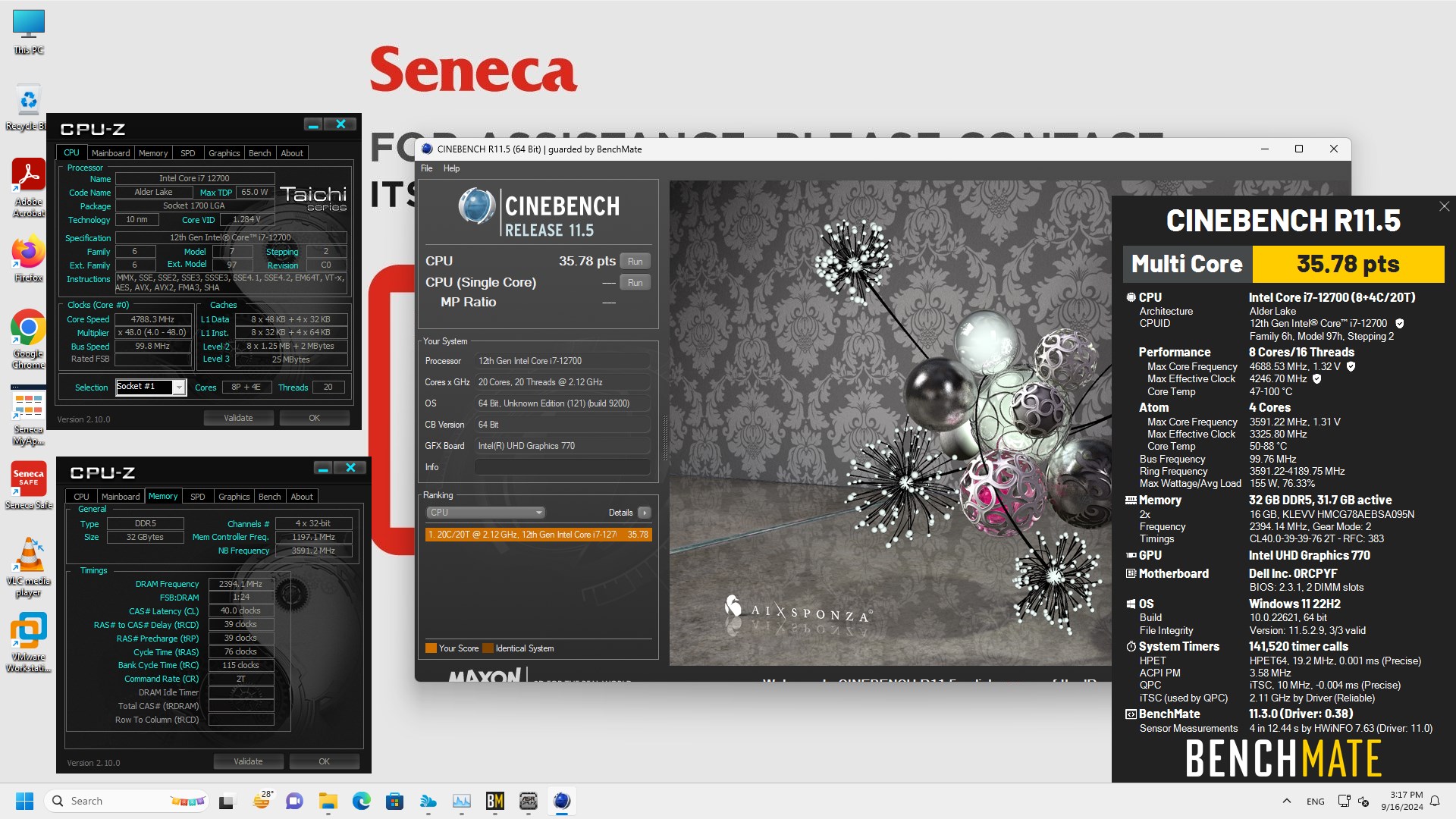This screenshot has height=819, width=1456.
Task: Launch Firefox from the desktop
Action: point(28,259)
